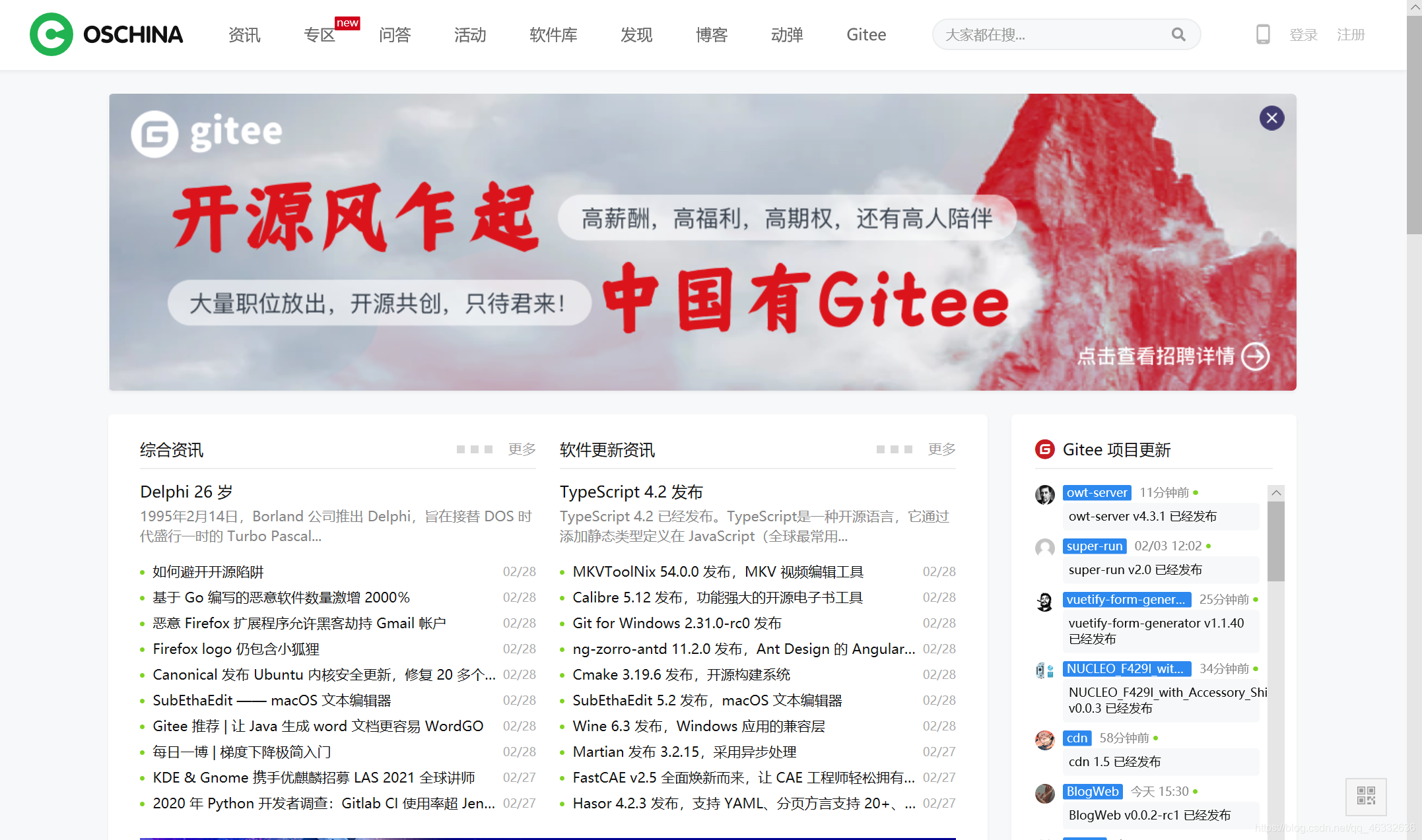Screen dimensions: 1422x840
Task: Open Calibre 5.12 发布 article
Action: click(x=718, y=597)
